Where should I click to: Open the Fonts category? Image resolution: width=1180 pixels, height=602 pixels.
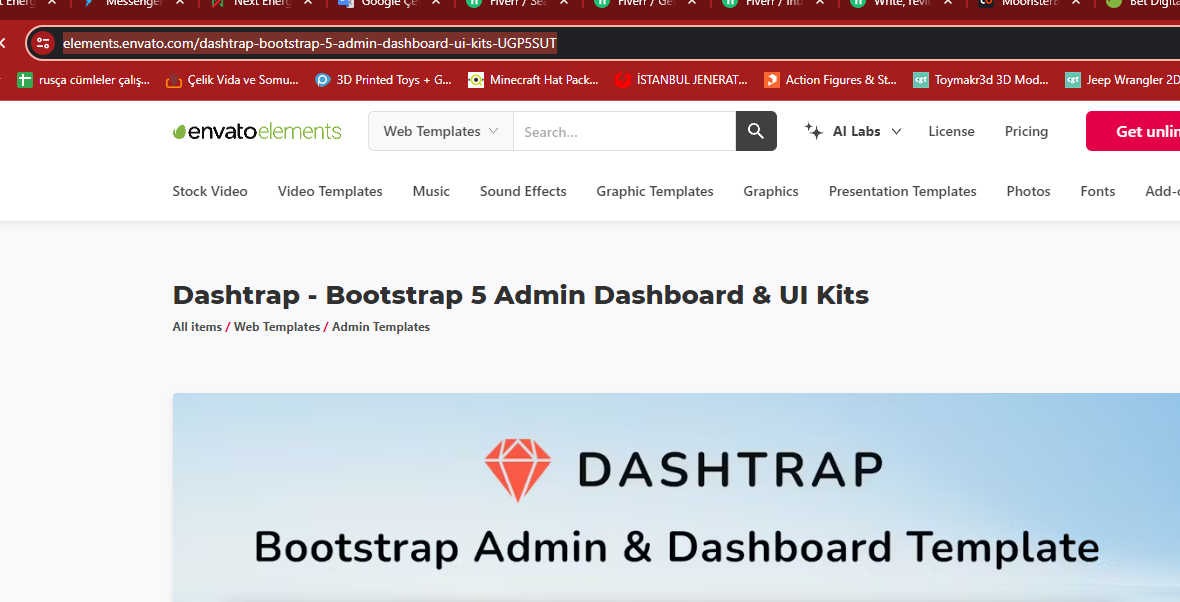(1097, 191)
